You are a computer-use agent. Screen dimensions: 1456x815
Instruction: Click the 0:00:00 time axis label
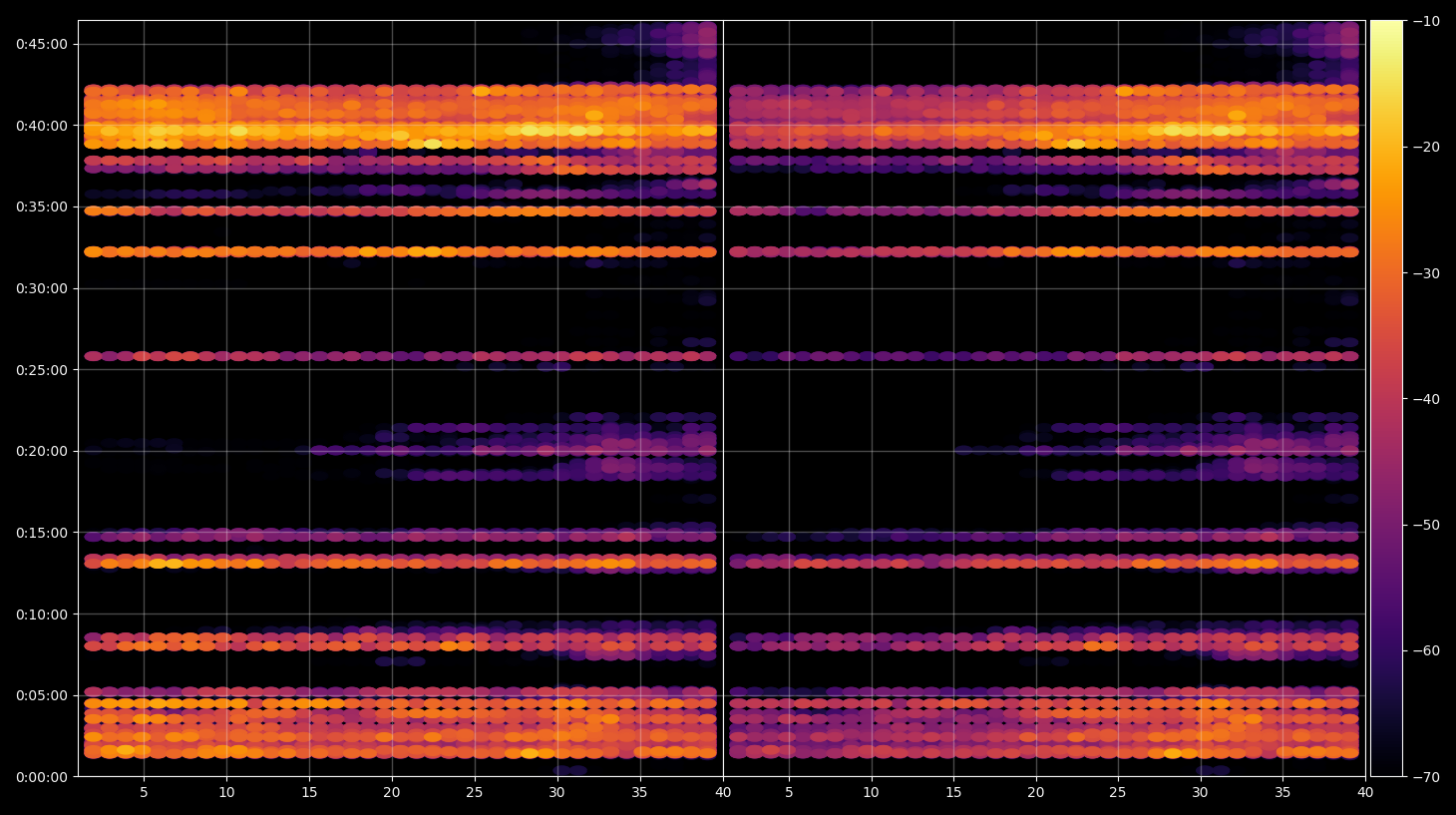click(x=42, y=777)
